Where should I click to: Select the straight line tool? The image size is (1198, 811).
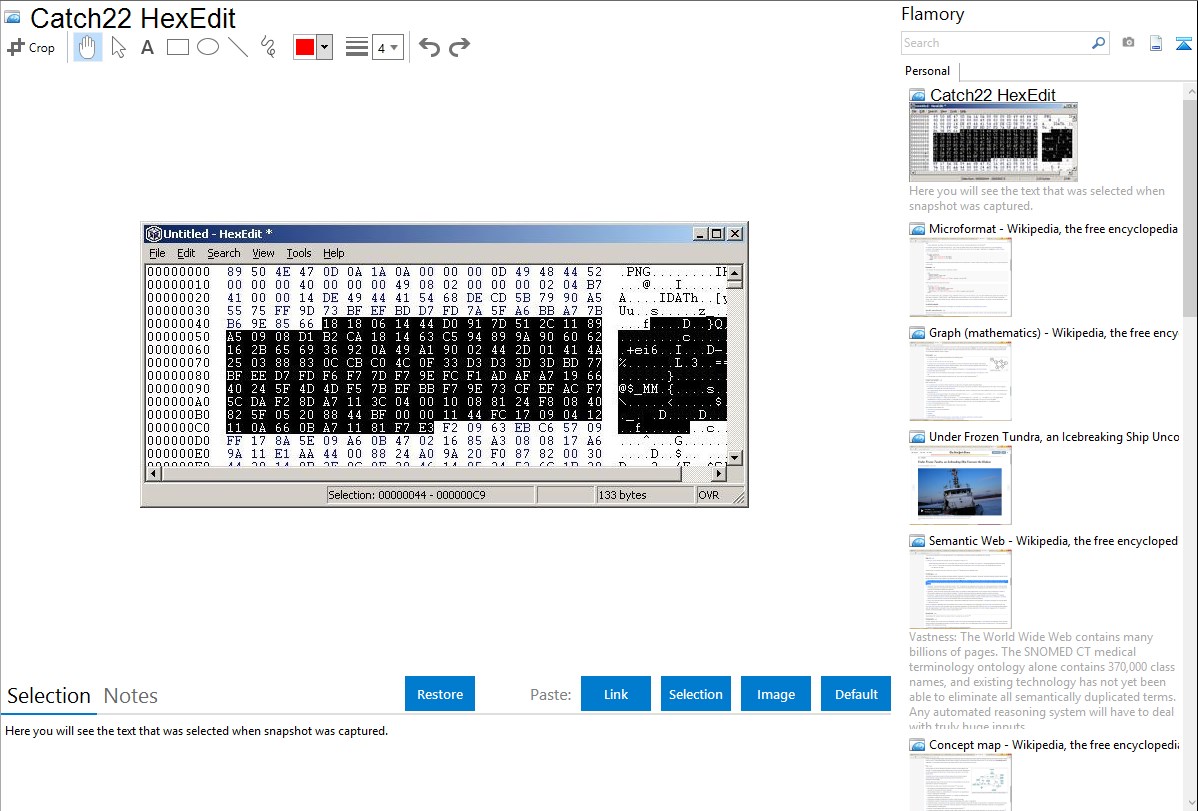(238, 47)
